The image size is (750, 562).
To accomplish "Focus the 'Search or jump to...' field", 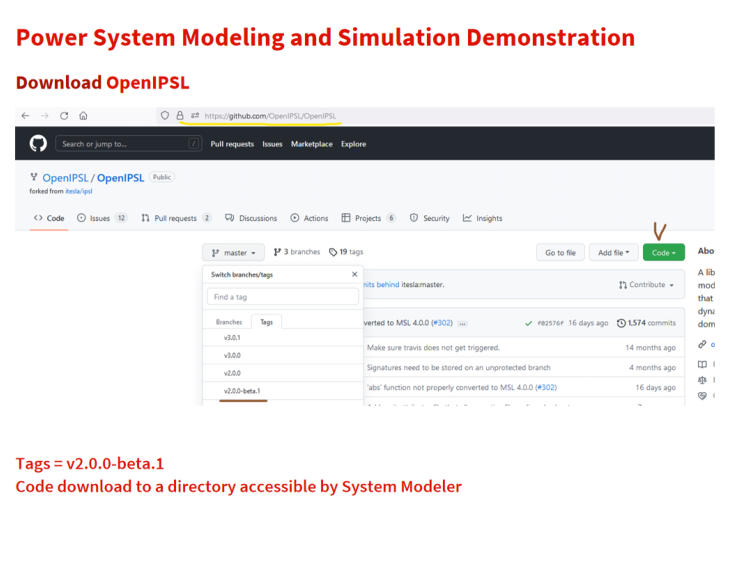I will click(128, 143).
